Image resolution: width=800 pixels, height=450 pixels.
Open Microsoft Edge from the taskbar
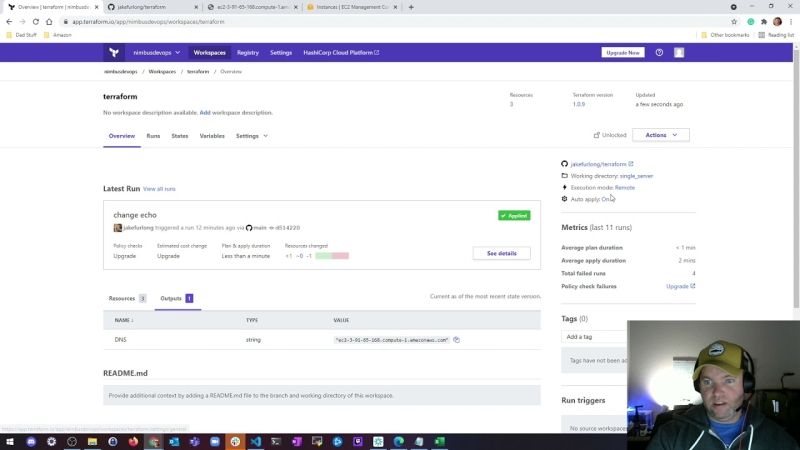tap(398, 441)
